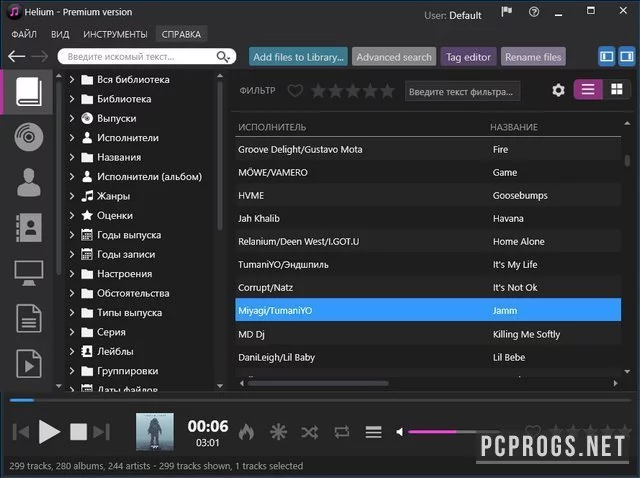Image resolution: width=640 pixels, height=478 pixels.
Task: Open Advanced search
Action: point(394,57)
